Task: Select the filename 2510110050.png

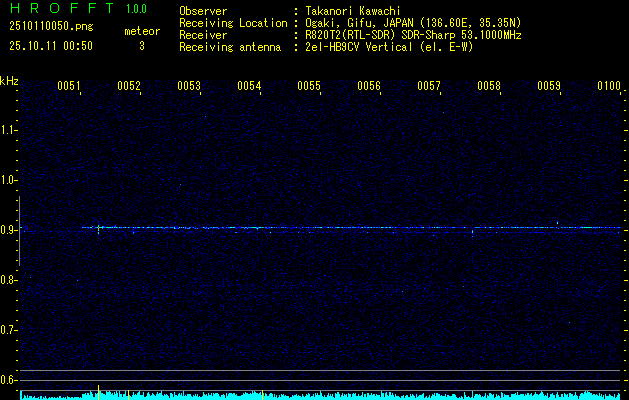Action: 51,26
